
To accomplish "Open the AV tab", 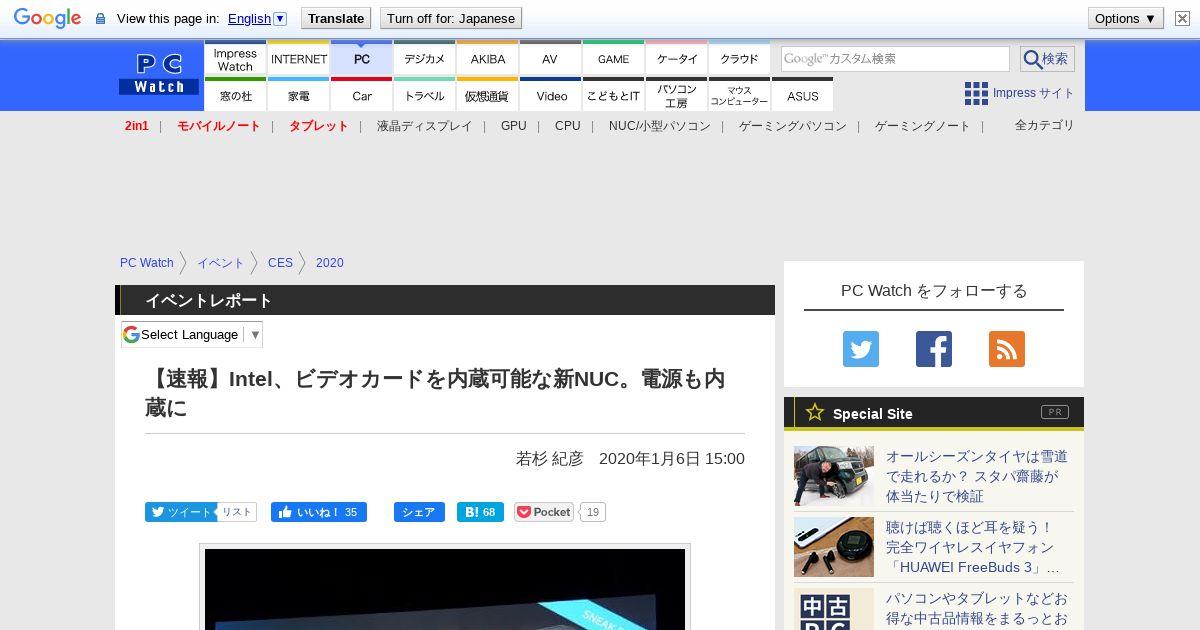I will pos(550,58).
